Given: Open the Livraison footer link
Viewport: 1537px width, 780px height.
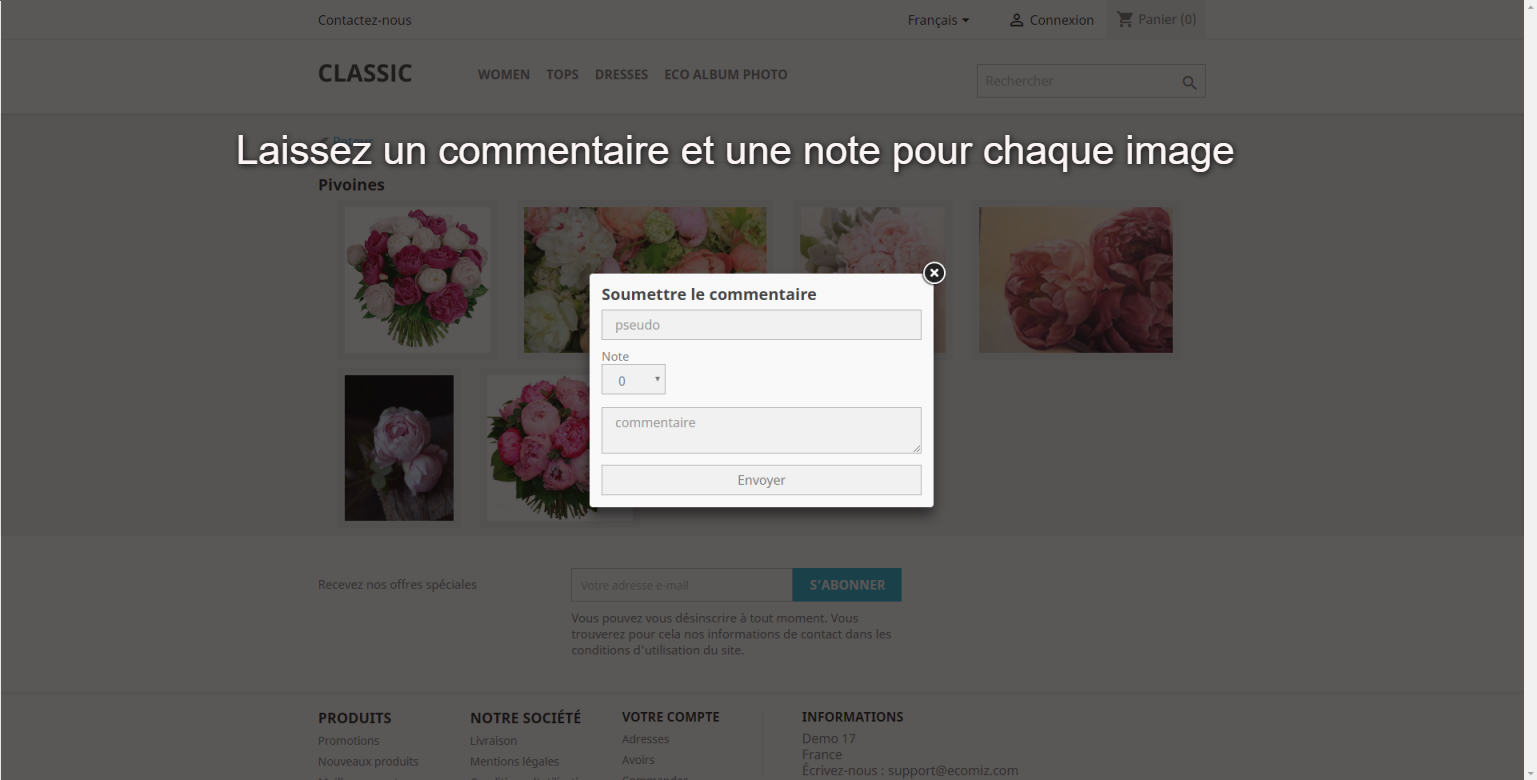Looking at the screenshot, I should (x=494, y=741).
